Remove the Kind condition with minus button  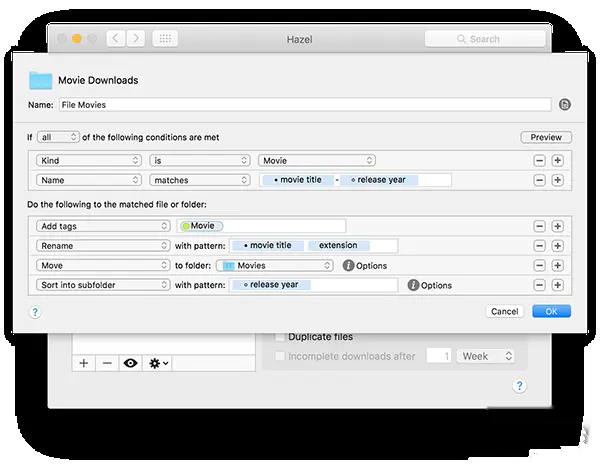(539, 161)
